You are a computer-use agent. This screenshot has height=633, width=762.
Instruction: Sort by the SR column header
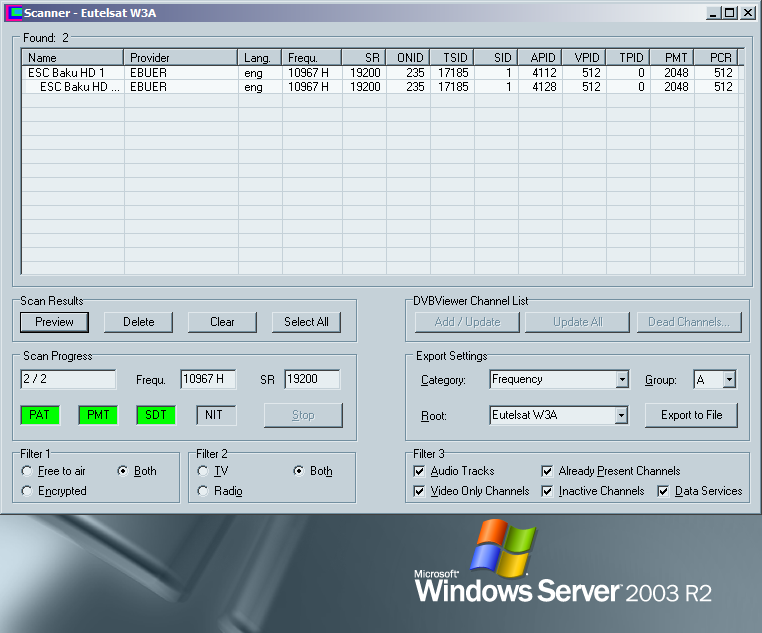364,57
